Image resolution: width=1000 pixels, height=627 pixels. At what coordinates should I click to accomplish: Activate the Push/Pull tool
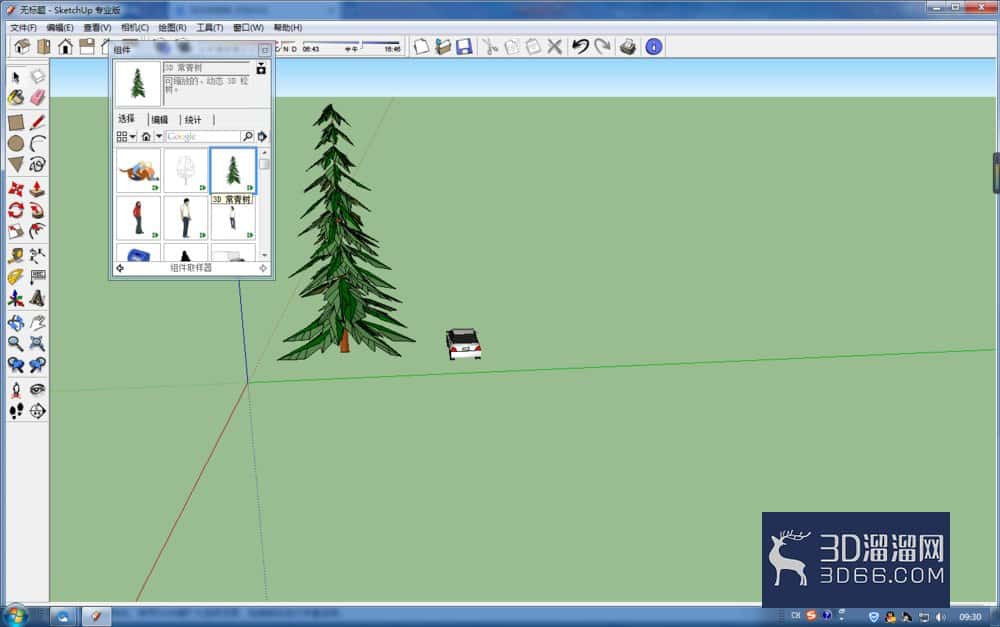pos(38,188)
